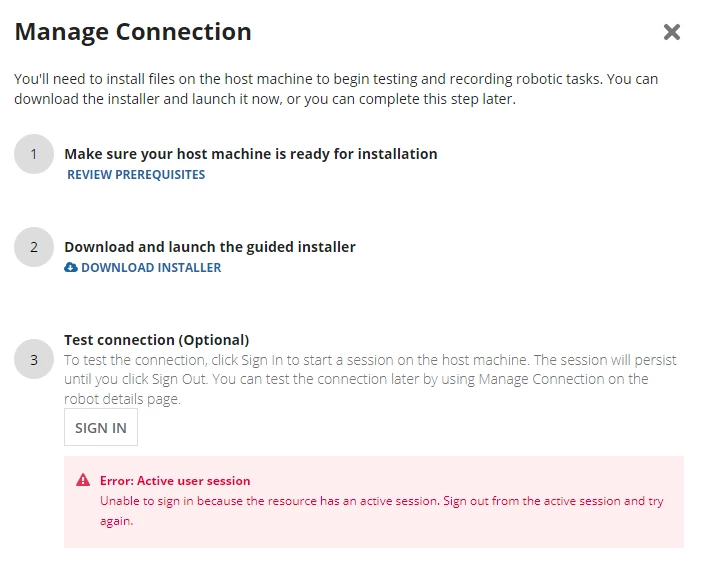702x568 pixels.
Task: Select the step 2 number circle
Action: click(x=34, y=247)
